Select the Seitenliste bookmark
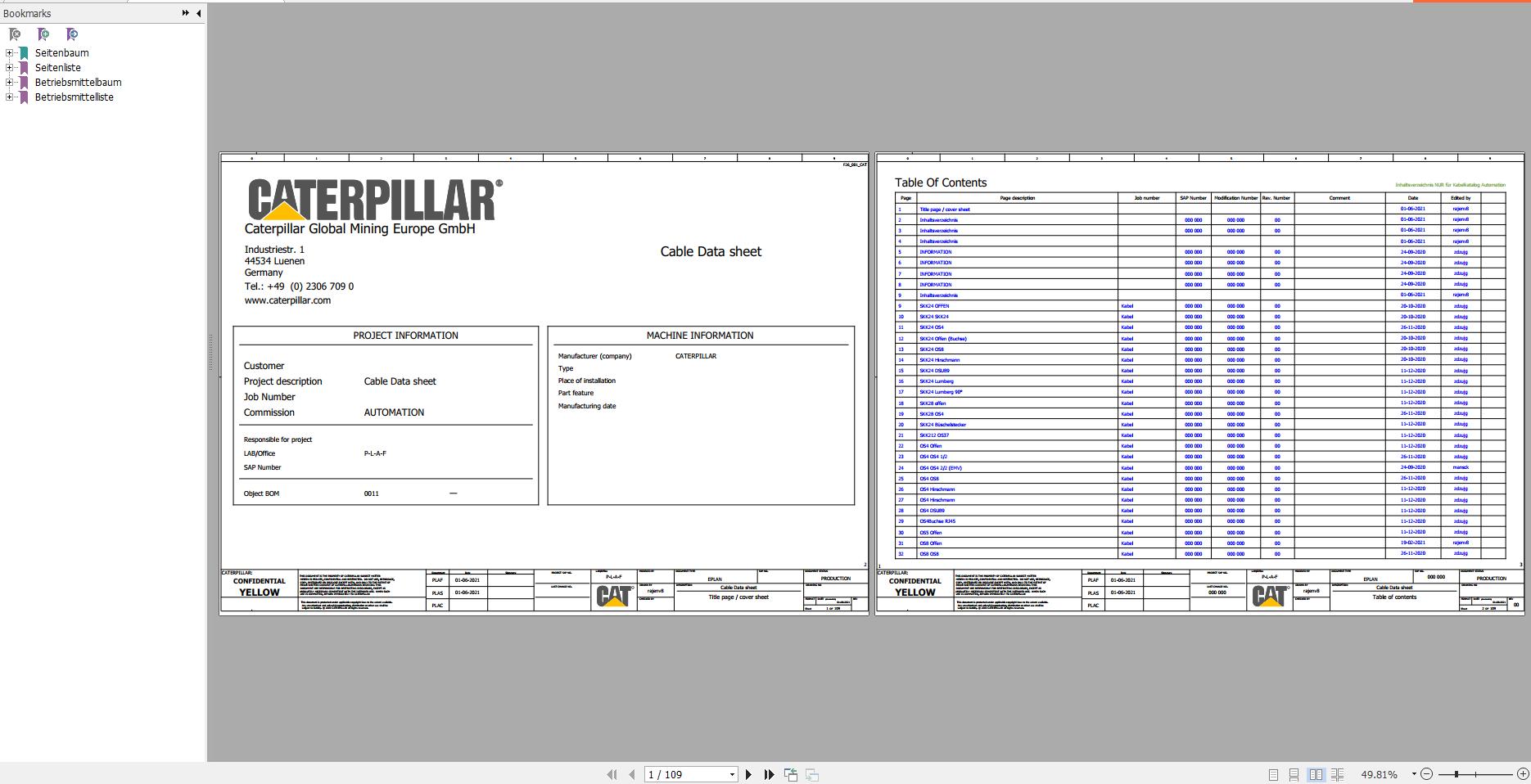The image size is (1531, 784). coord(57,68)
